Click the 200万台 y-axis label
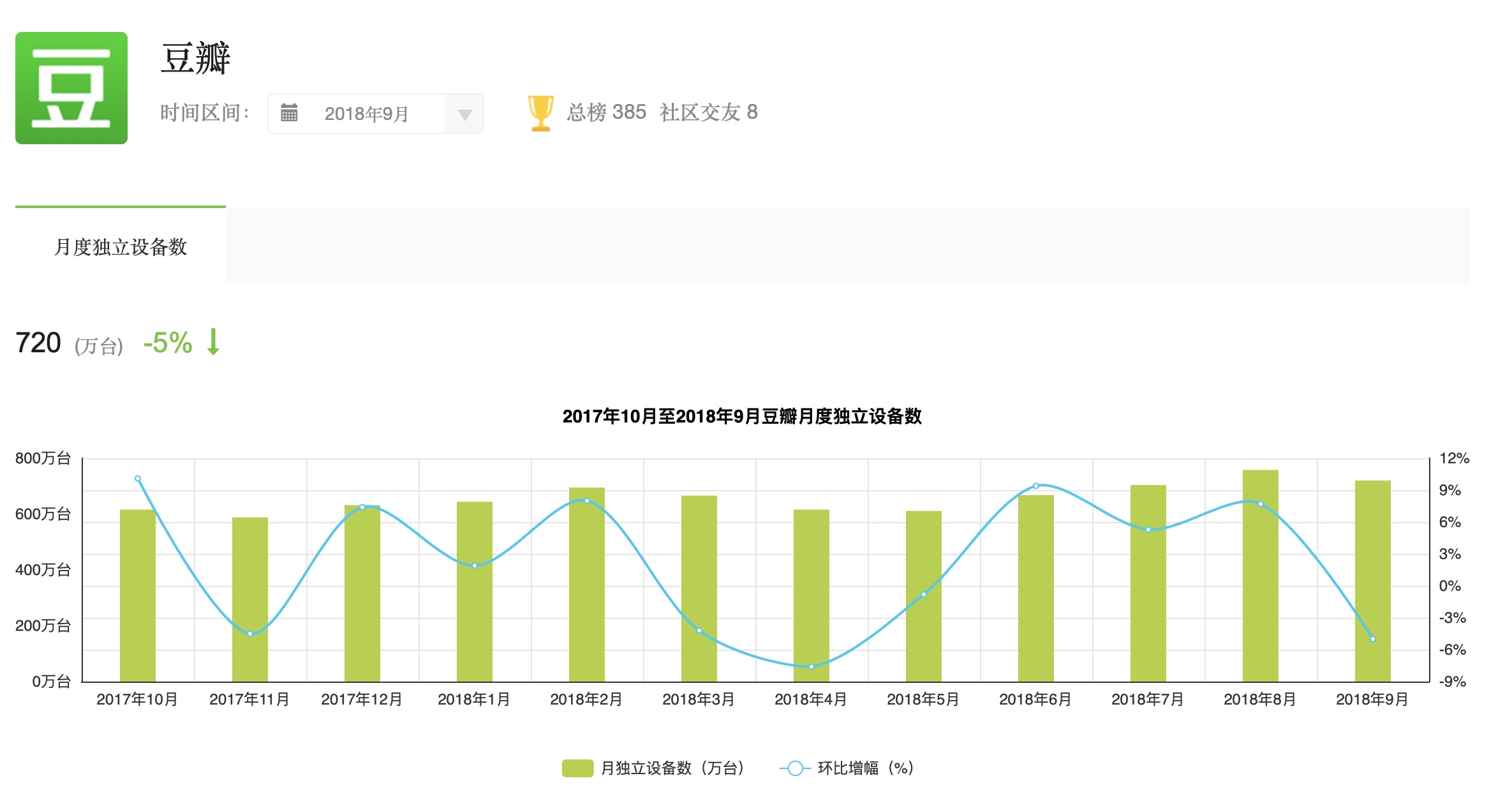The image size is (1512, 799). [43, 625]
